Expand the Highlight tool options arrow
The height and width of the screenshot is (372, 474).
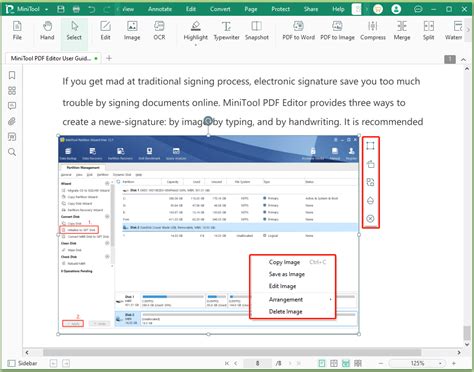(x=196, y=45)
